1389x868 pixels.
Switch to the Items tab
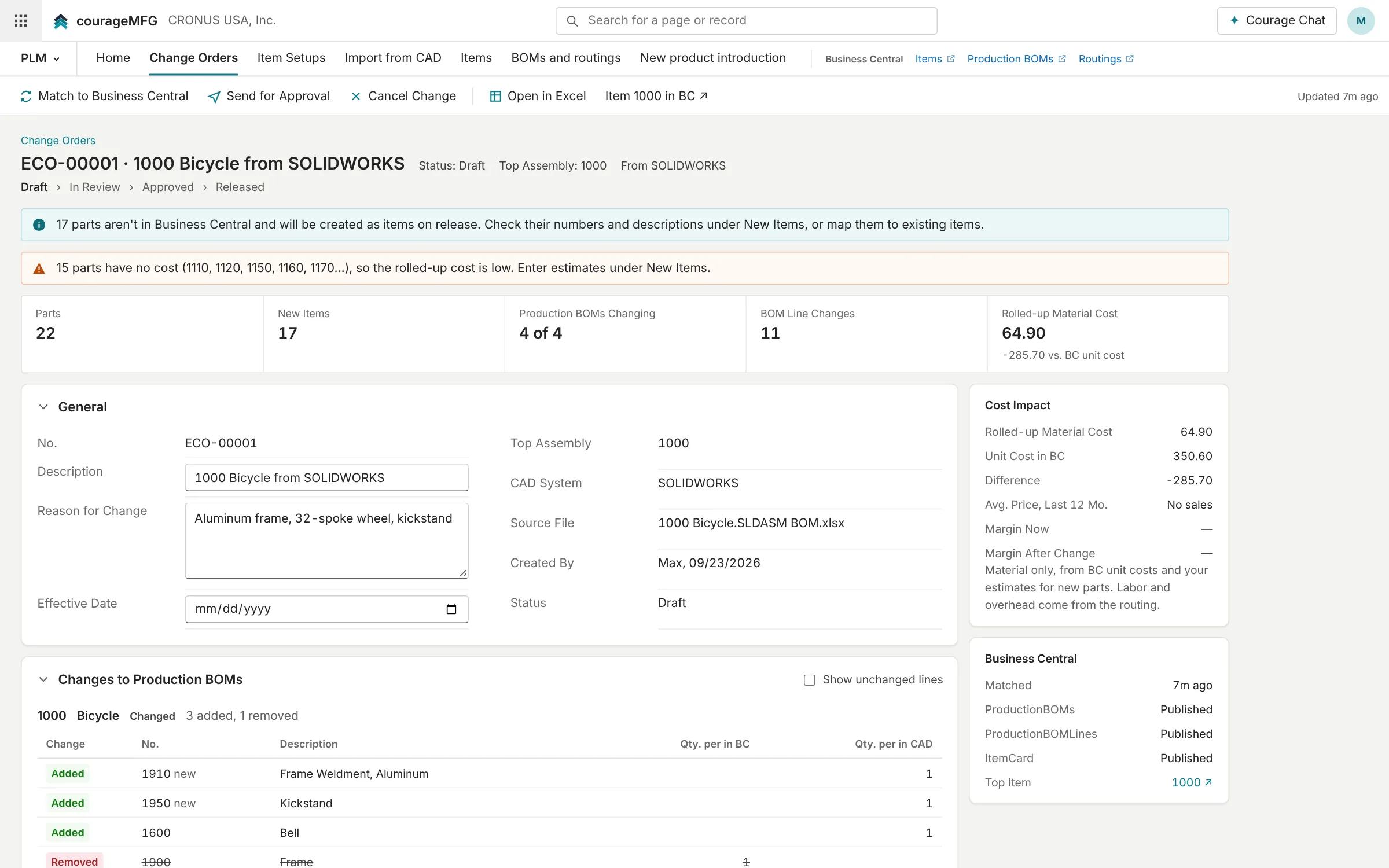pos(476,58)
